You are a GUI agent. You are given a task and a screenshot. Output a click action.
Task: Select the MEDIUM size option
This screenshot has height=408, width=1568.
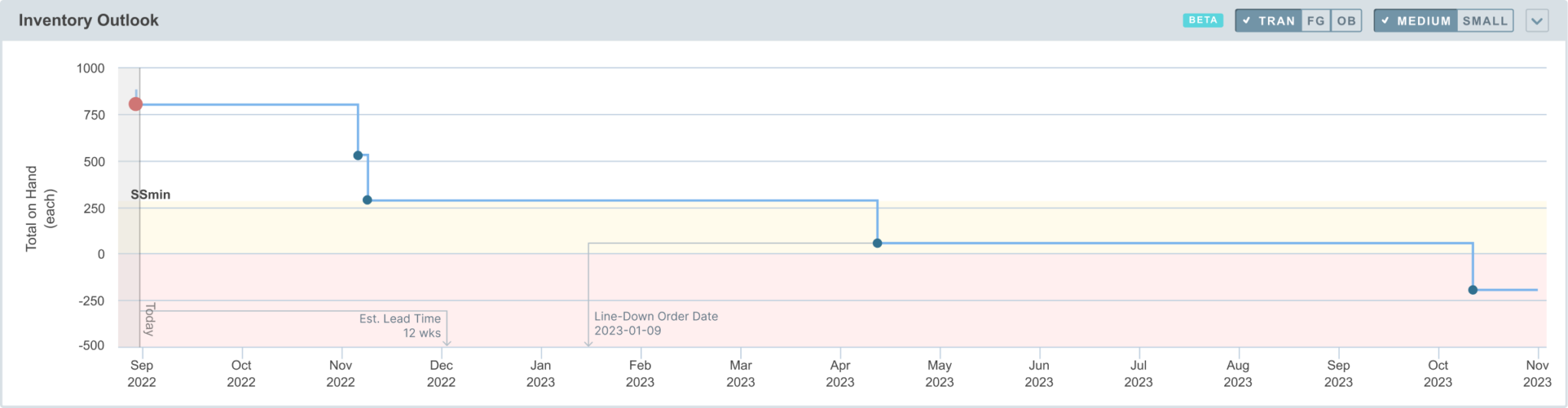pyautogui.click(x=1416, y=21)
